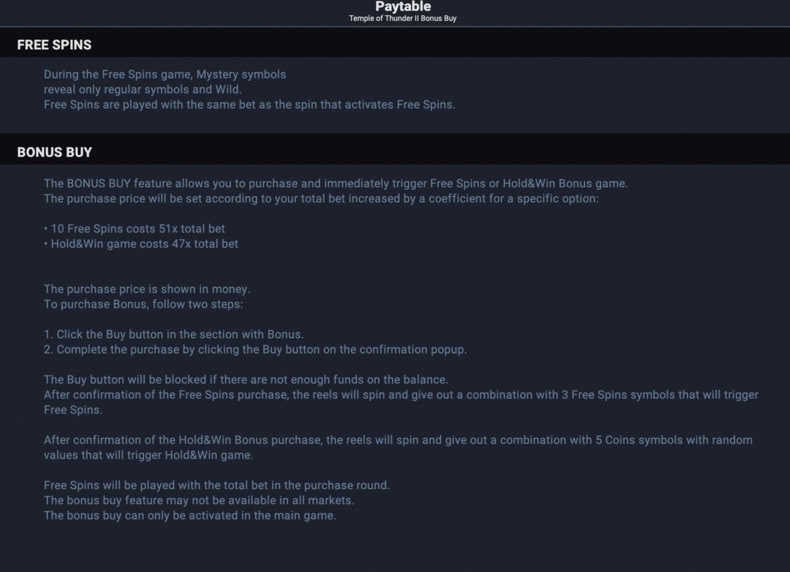Click the 'reveal only regular symbols and Wild' line
The width and height of the screenshot is (790, 572).
pos(143,90)
